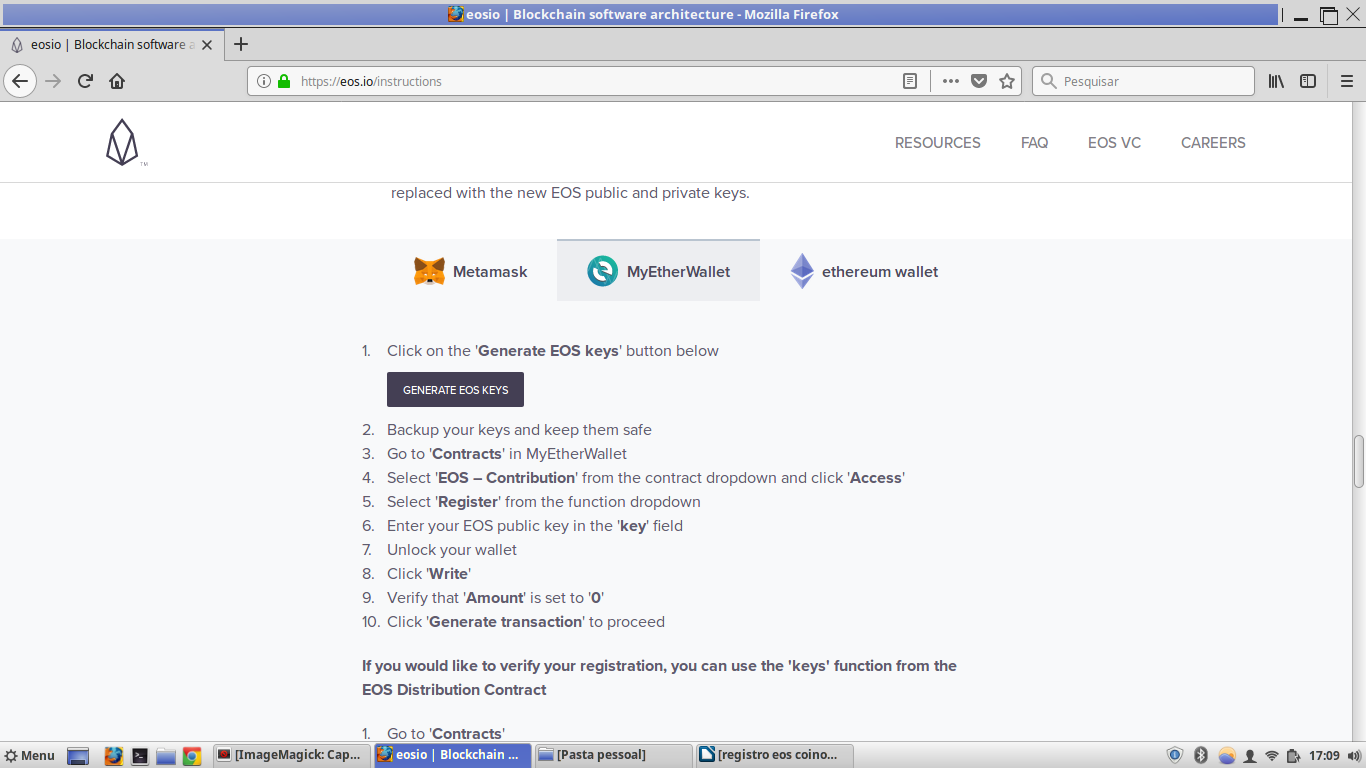Click the volume speaker tray icon
This screenshot has height=768, width=1366.
coord(1354,755)
